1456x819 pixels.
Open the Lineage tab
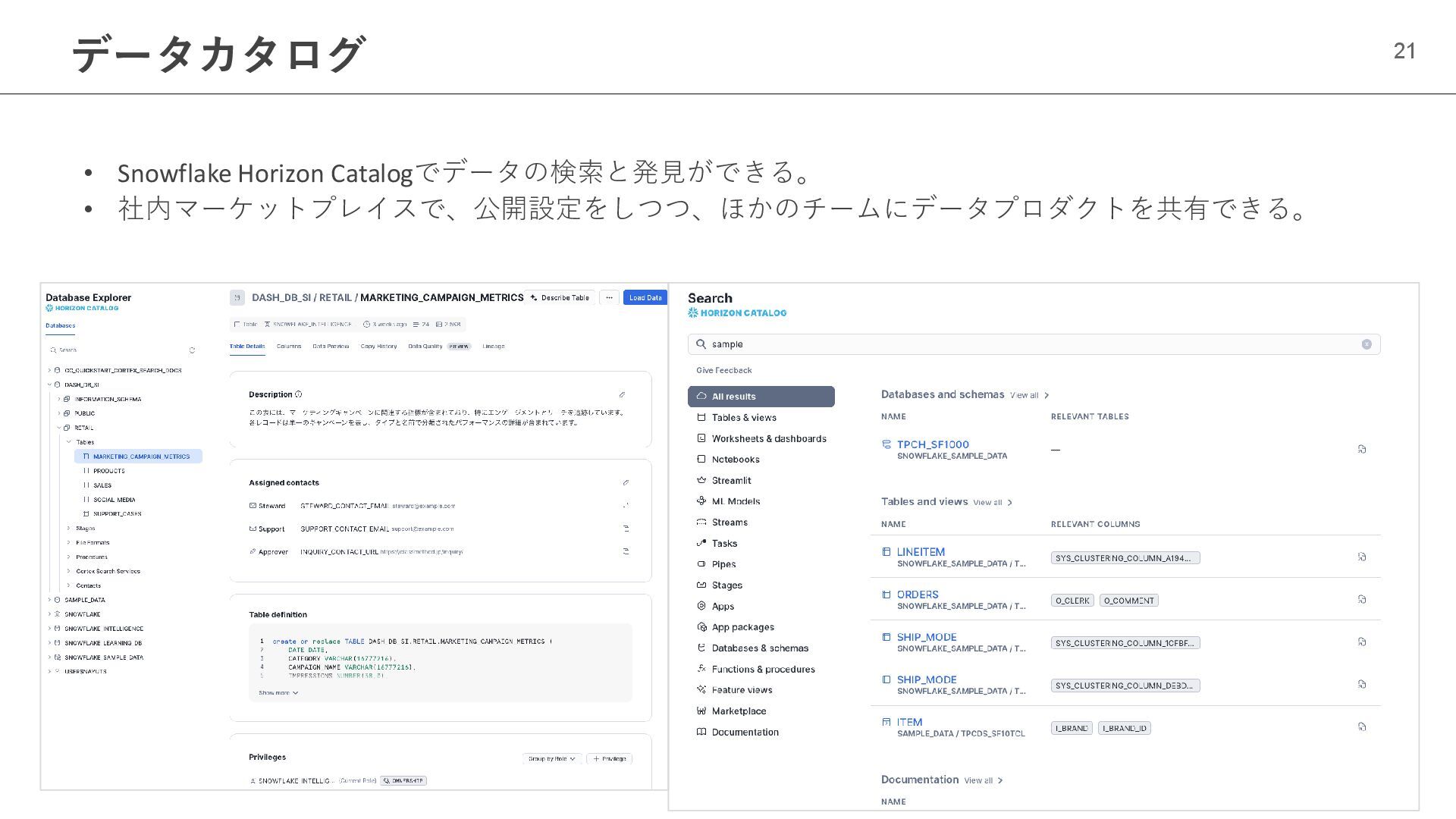pos(493,347)
